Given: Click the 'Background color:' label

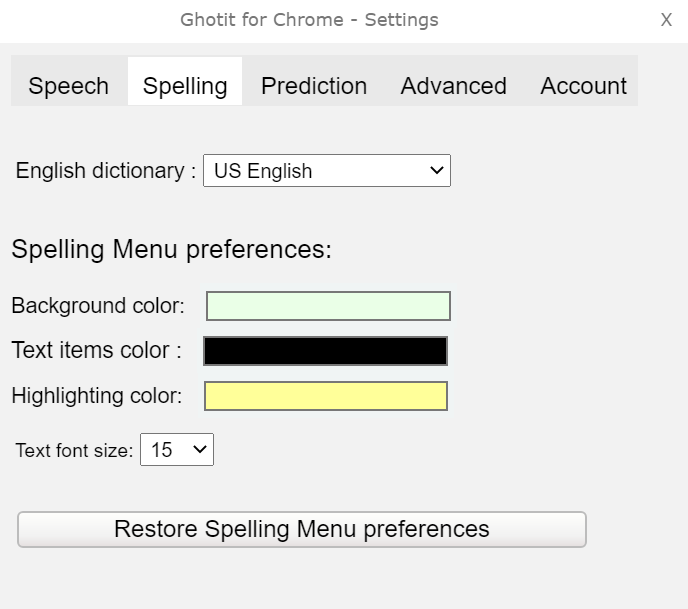Looking at the screenshot, I should (x=98, y=306).
